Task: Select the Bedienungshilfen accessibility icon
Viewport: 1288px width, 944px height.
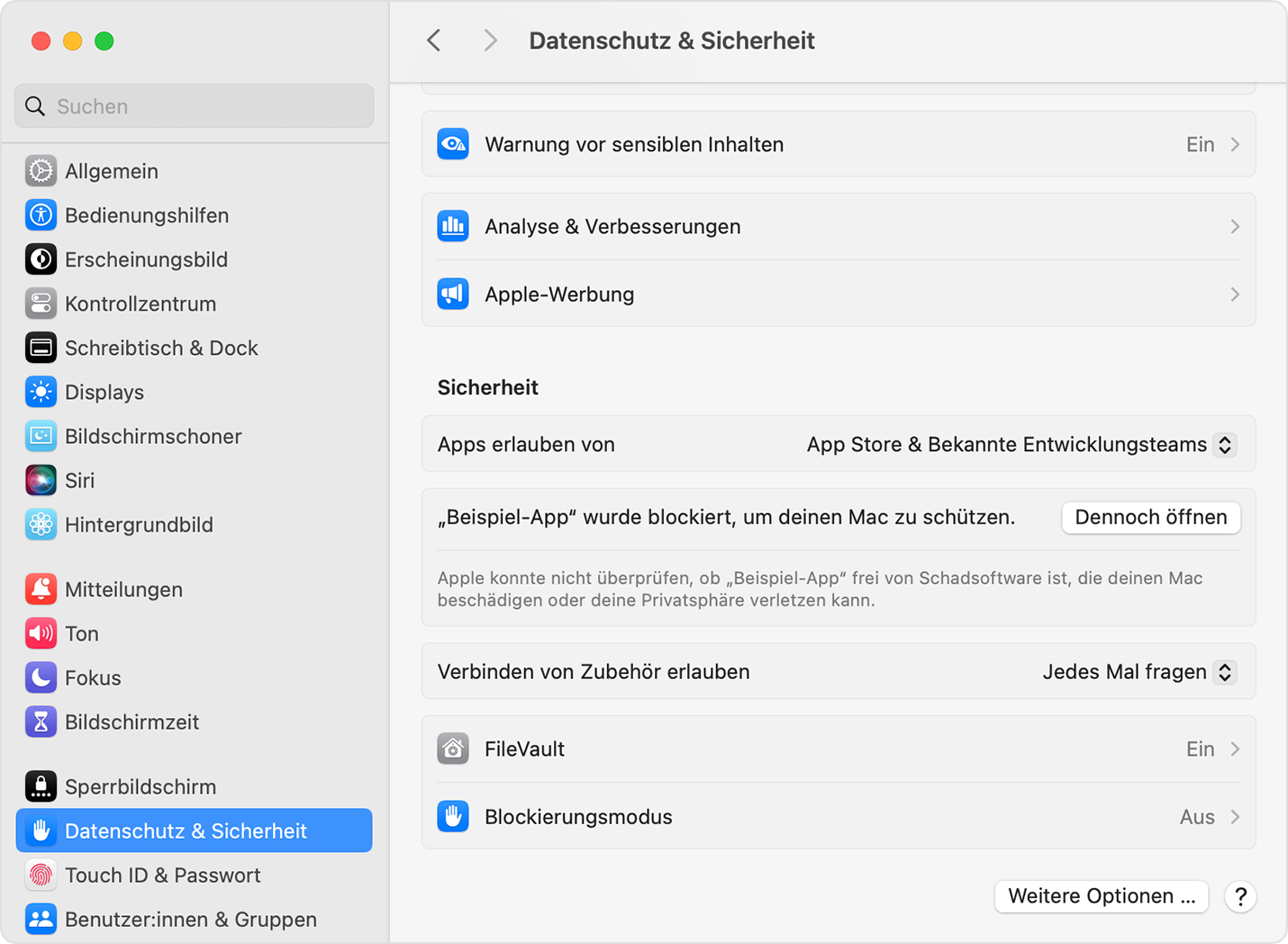Action: tap(41, 215)
